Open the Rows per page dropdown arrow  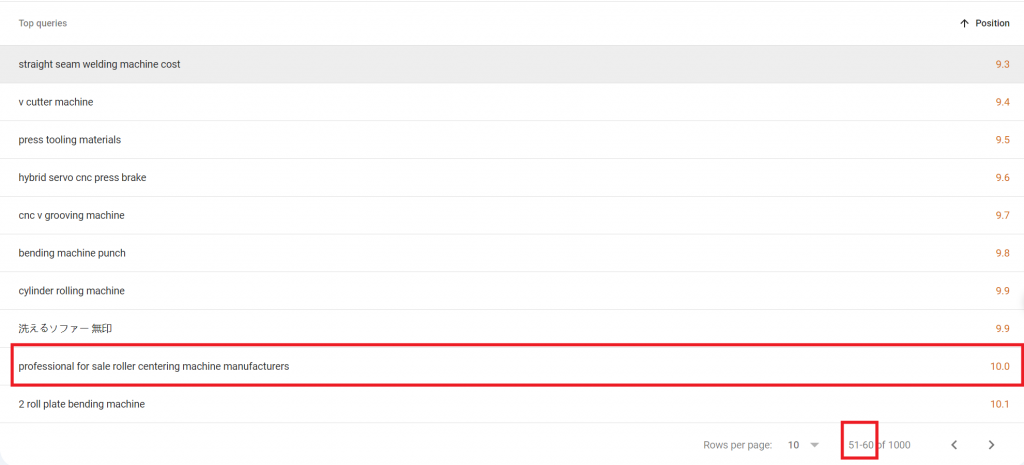tap(814, 445)
